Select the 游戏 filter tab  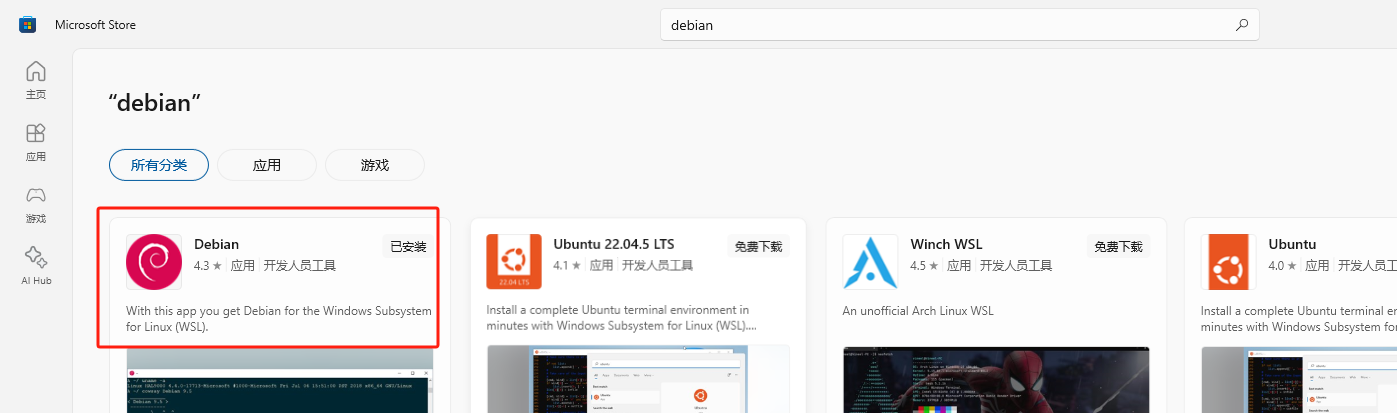click(375, 165)
